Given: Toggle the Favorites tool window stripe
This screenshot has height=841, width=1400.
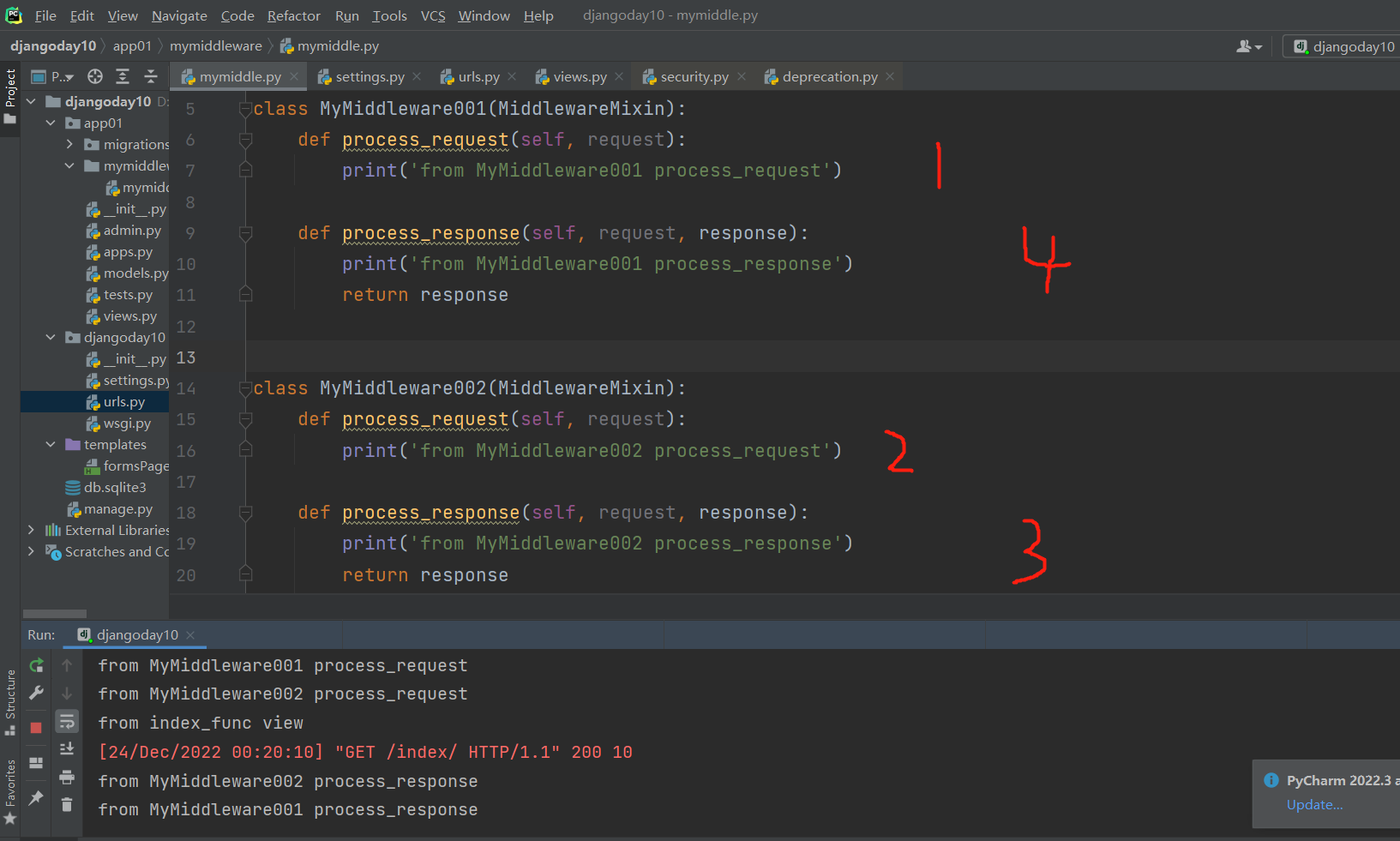Looking at the screenshot, I should click(10, 792).
